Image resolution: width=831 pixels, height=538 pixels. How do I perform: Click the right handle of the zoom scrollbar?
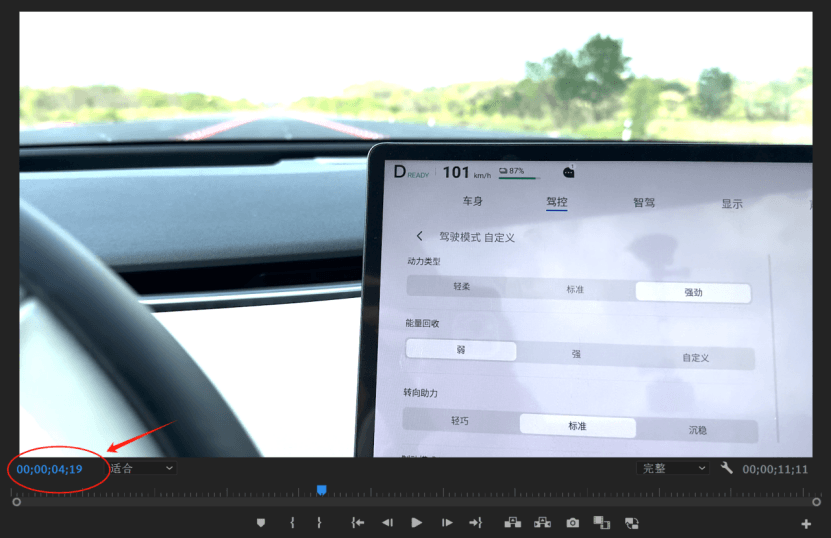coord(816,501)
